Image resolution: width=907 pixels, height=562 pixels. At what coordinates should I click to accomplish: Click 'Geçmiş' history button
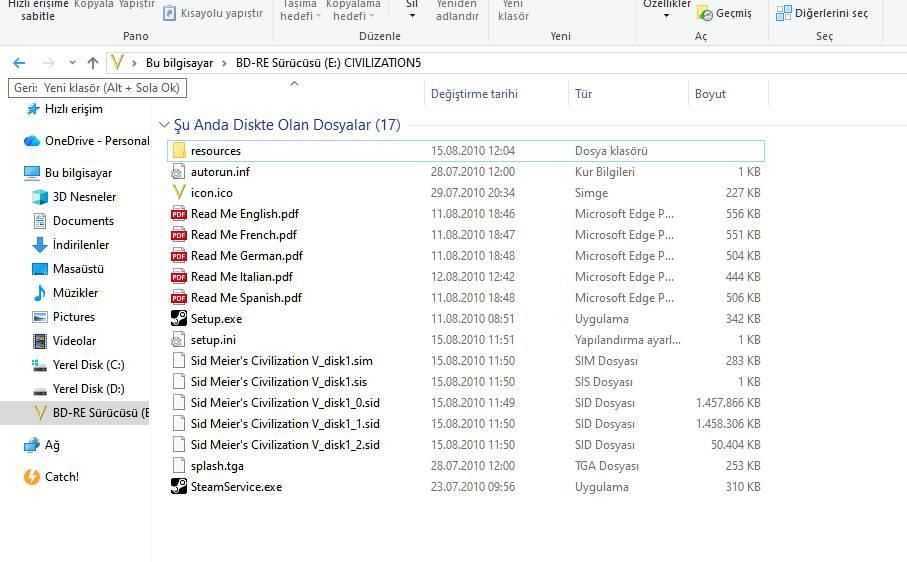tap(724, 13)
